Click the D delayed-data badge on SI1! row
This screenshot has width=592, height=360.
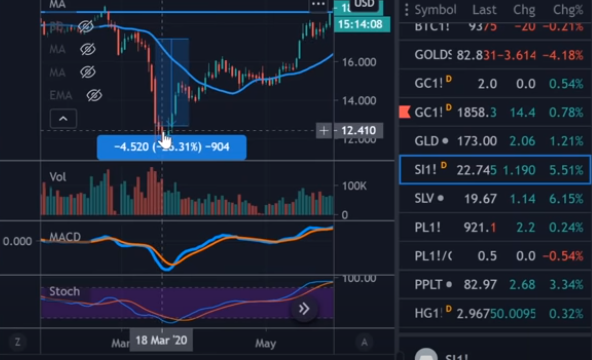coord(444,165)
